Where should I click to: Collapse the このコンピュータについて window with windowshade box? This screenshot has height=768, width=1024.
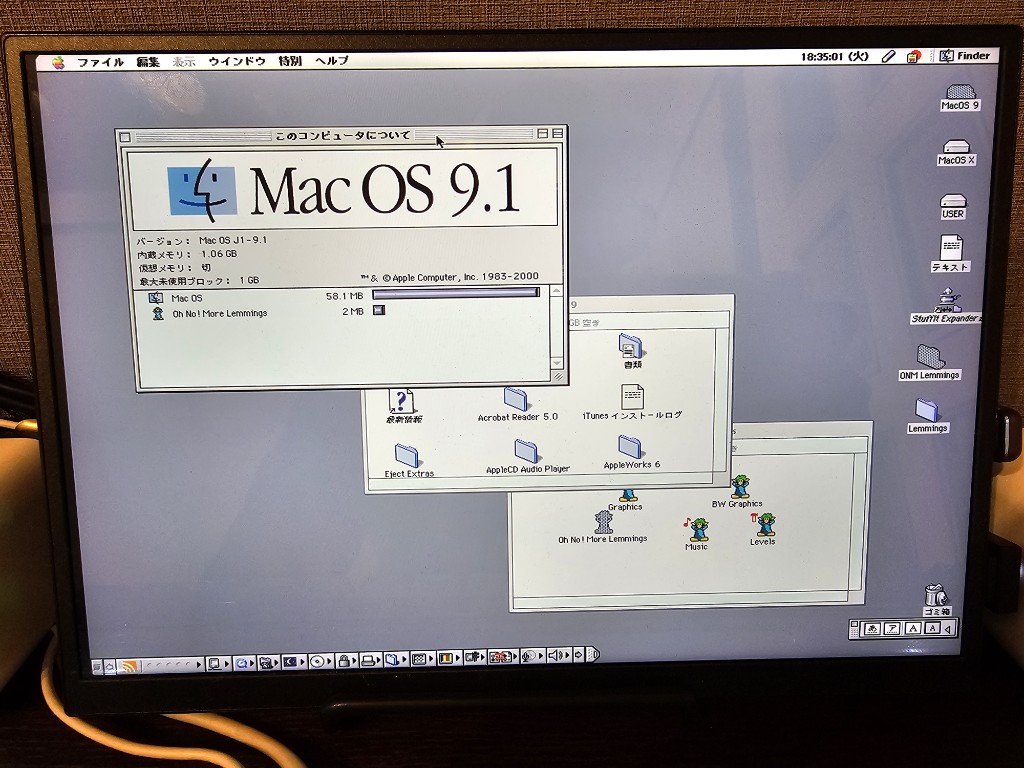pyautogui.click(x=558, y=133)
